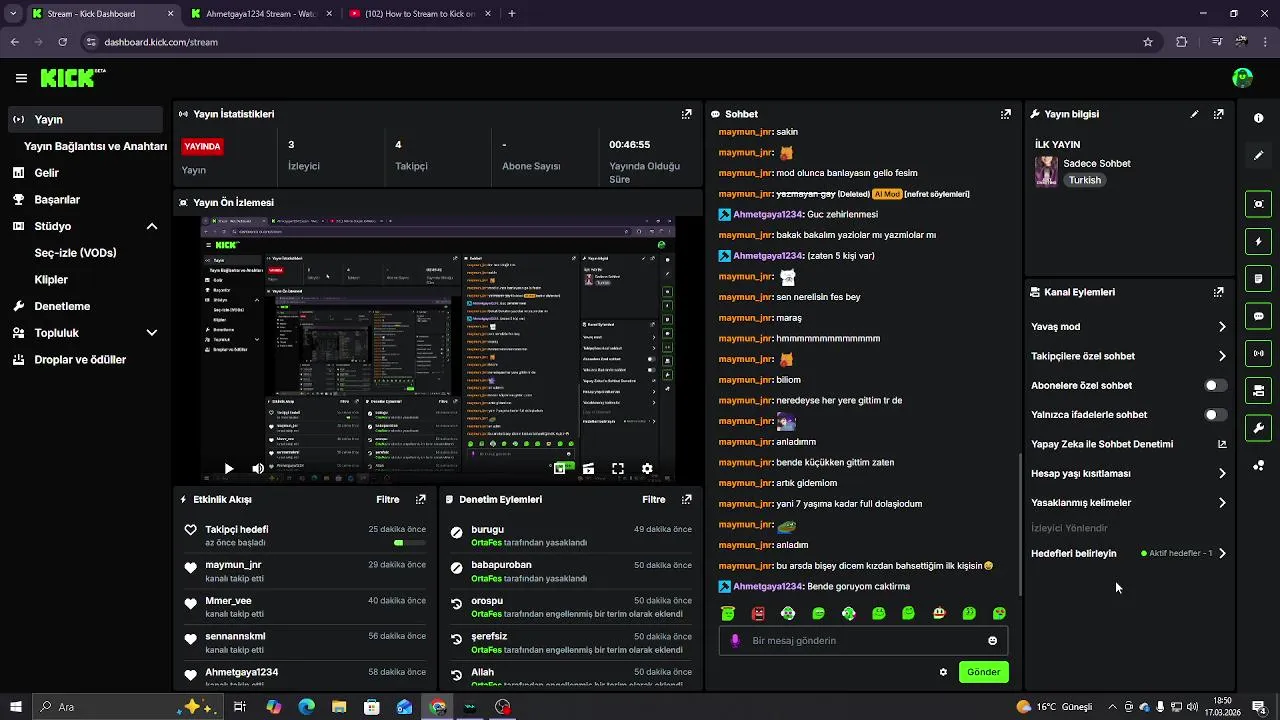
Task: Click the Bir mesaj gönderin input field
Action: point(863,641)
